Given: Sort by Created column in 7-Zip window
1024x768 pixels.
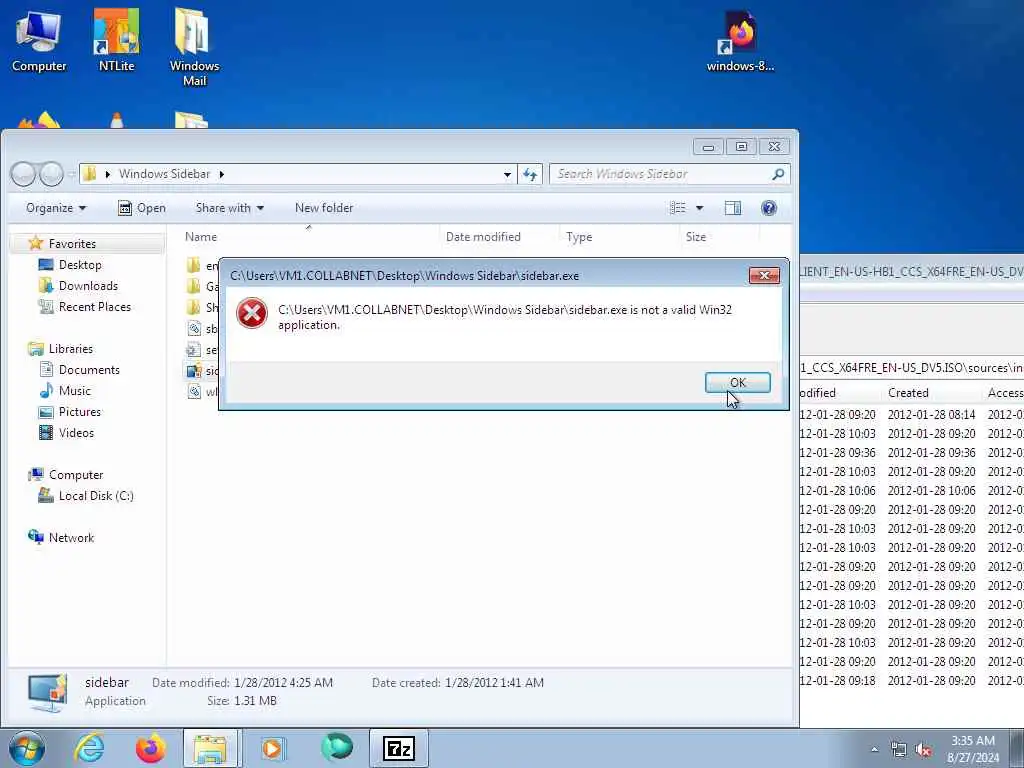Looking at the screenshot, I should [908, 392].
